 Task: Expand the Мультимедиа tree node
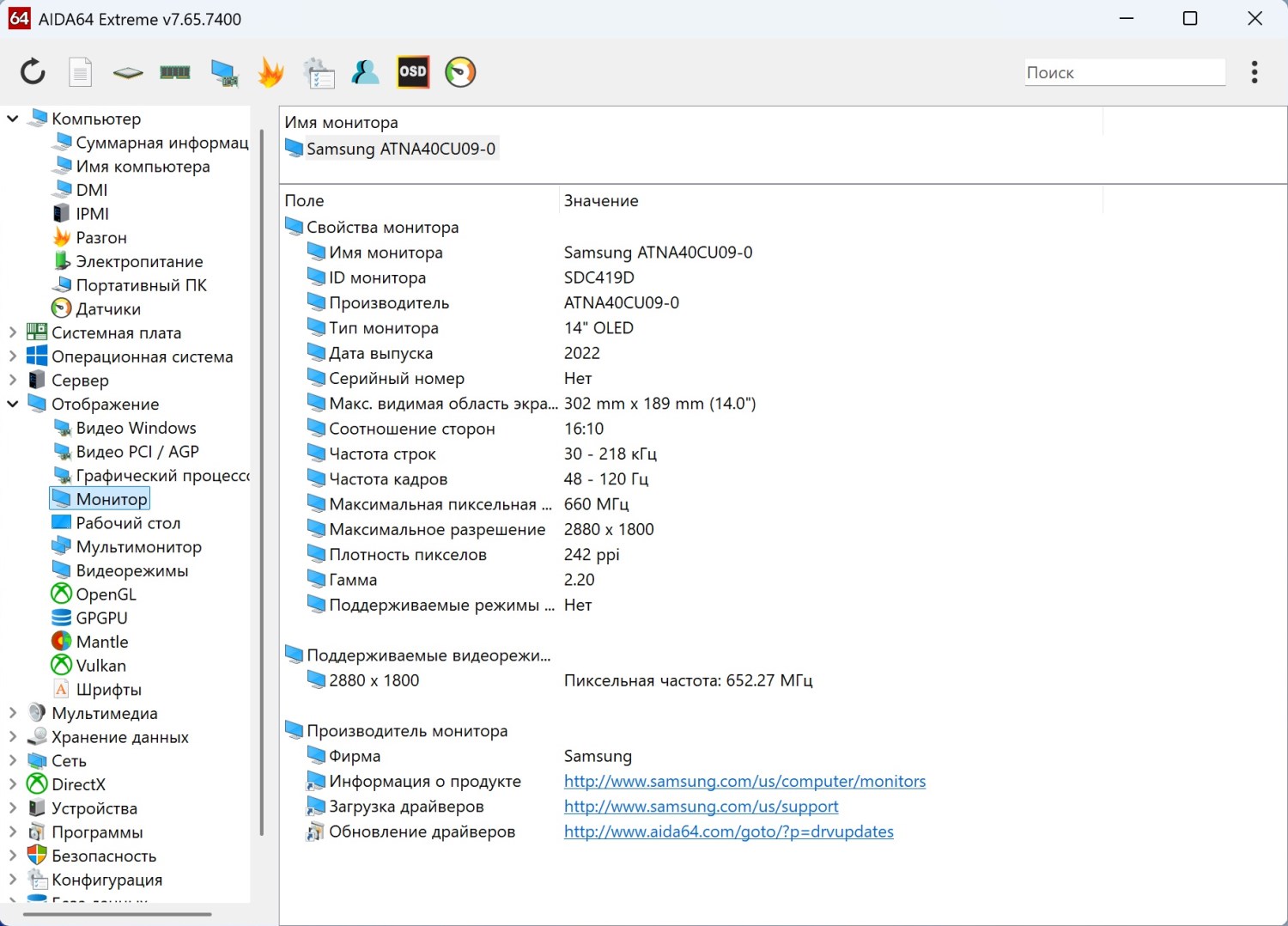[13, 713]
